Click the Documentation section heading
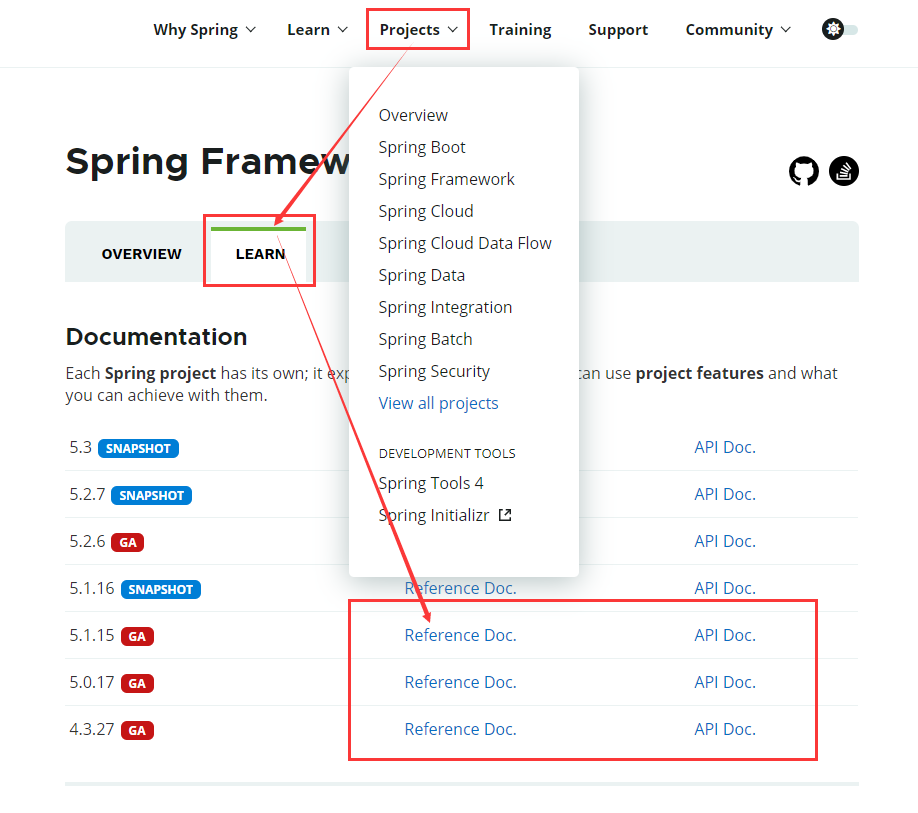This screenshot has height=813, width=918. pyautogui.click(x=156, y=337)
